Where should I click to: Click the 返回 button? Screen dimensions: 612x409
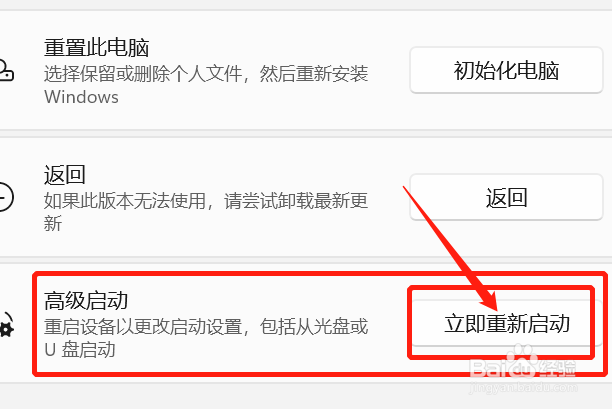pos(506,197)
